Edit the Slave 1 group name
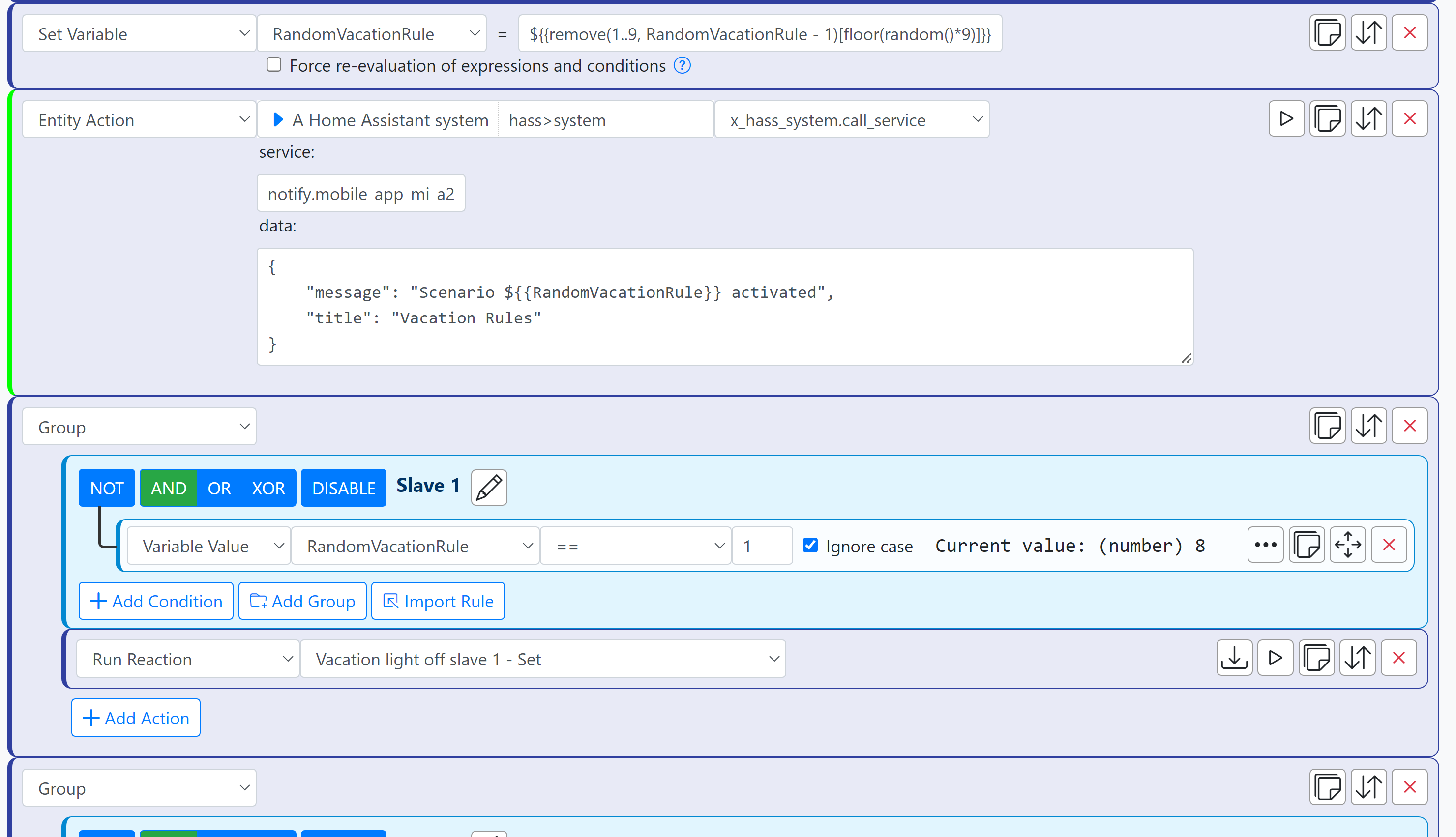Screen dimensions: 1456x837 [489, 488]
